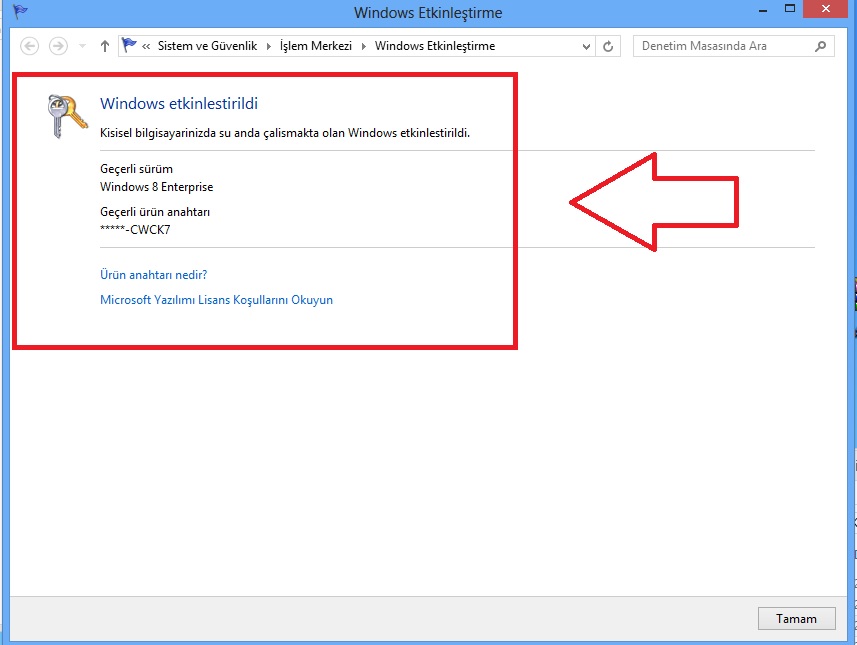Click the Windows Etkinleştirme title bar text
Viewport: 857px width, 645px height.
[x=428, y=13]
